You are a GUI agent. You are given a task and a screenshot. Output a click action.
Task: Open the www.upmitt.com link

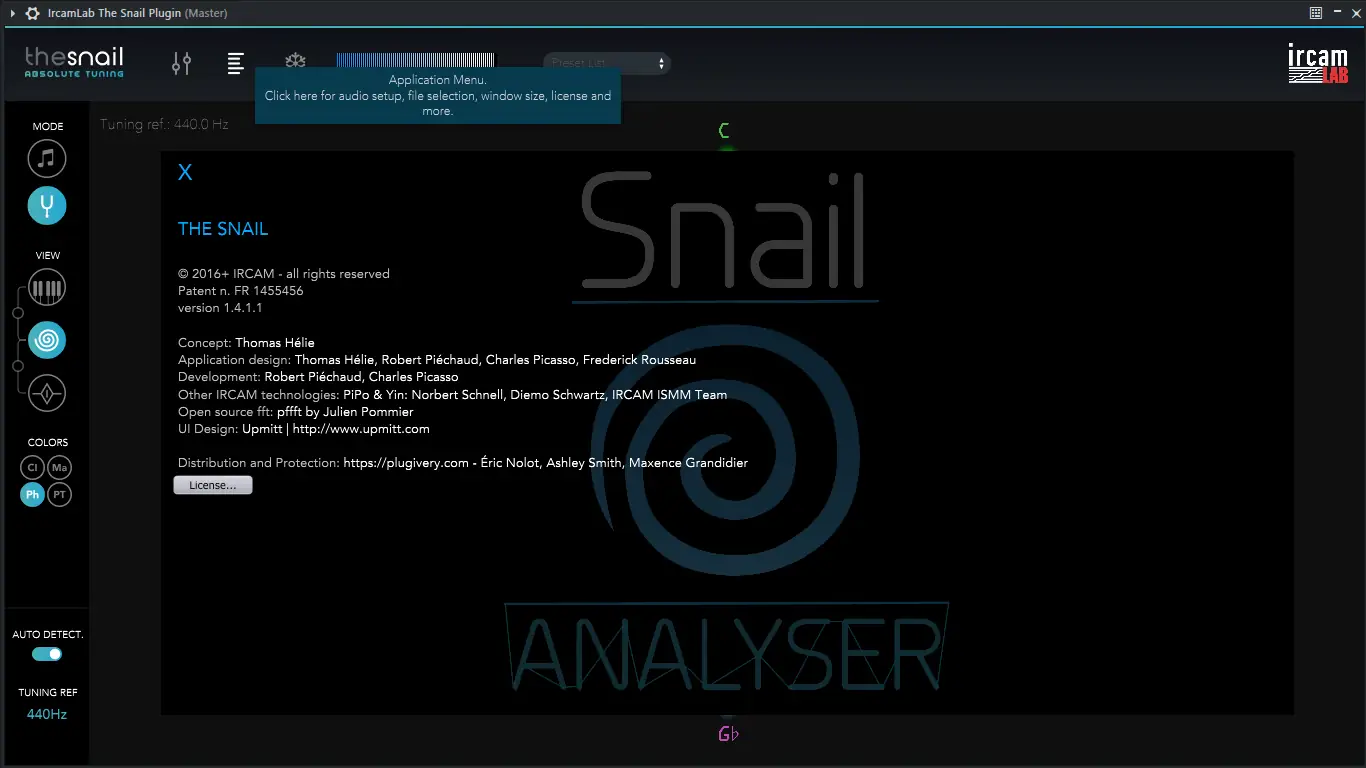click(361, 429)
